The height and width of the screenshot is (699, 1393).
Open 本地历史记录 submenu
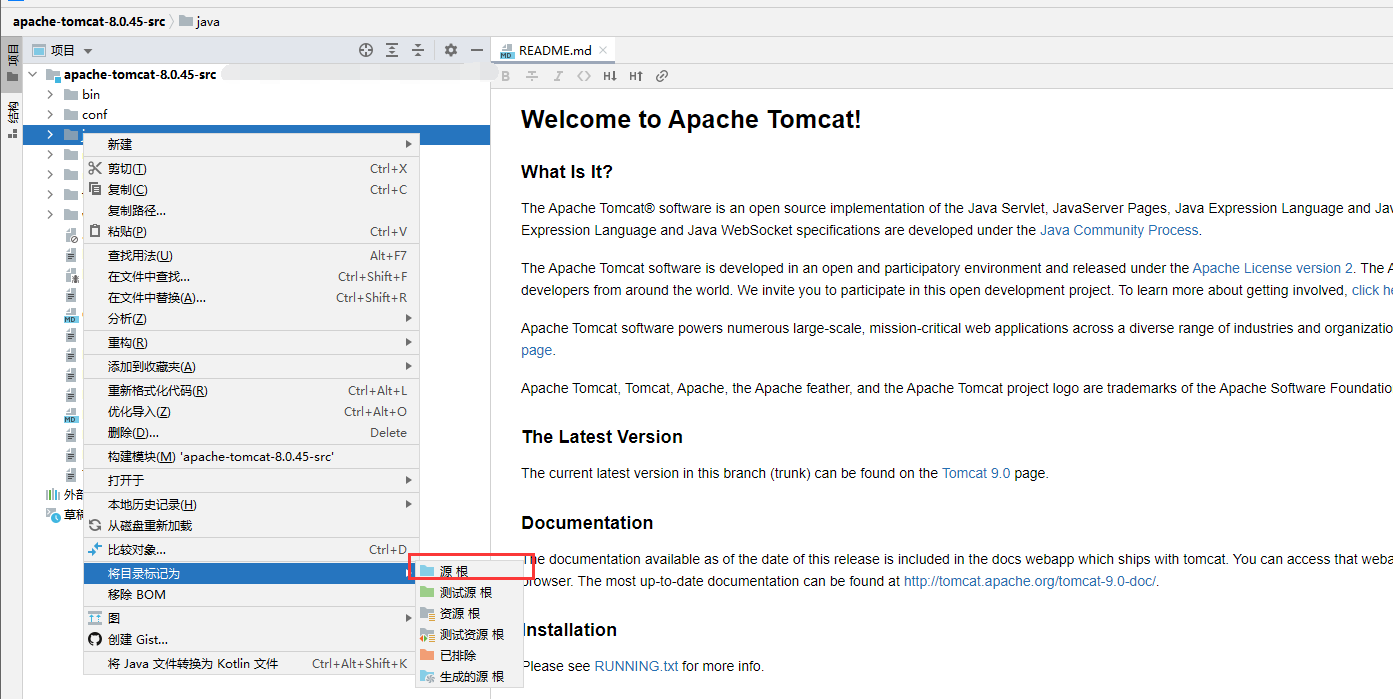pyautogui.click(x=251, y=504)
